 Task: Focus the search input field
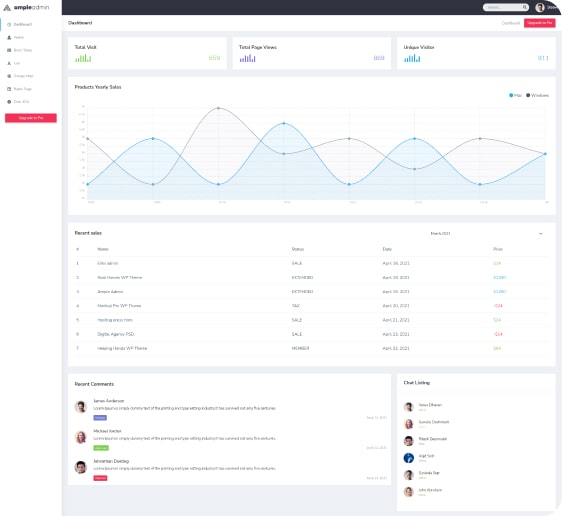point(503,7)
